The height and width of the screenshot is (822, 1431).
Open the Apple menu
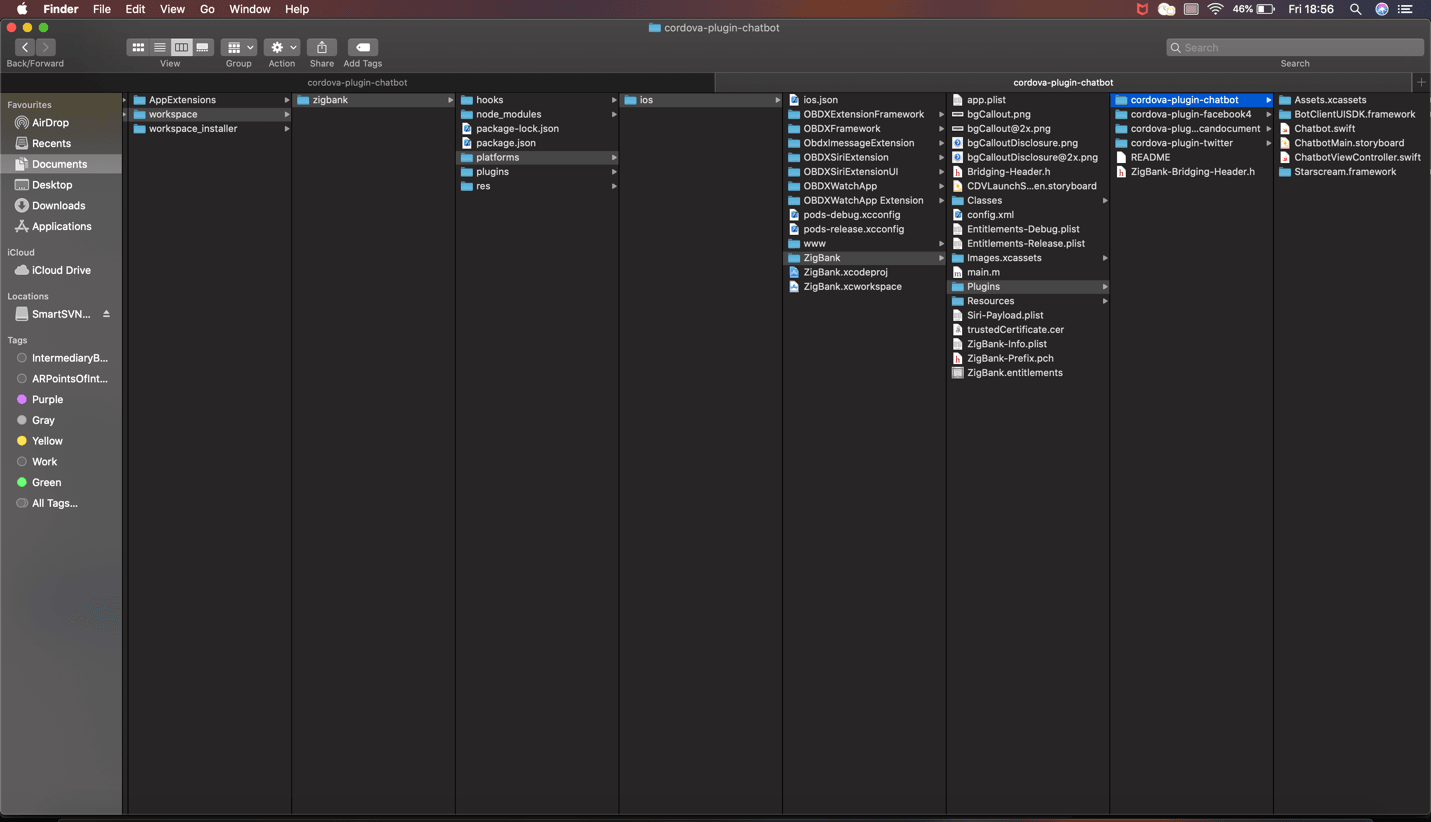tap(22, 9)
